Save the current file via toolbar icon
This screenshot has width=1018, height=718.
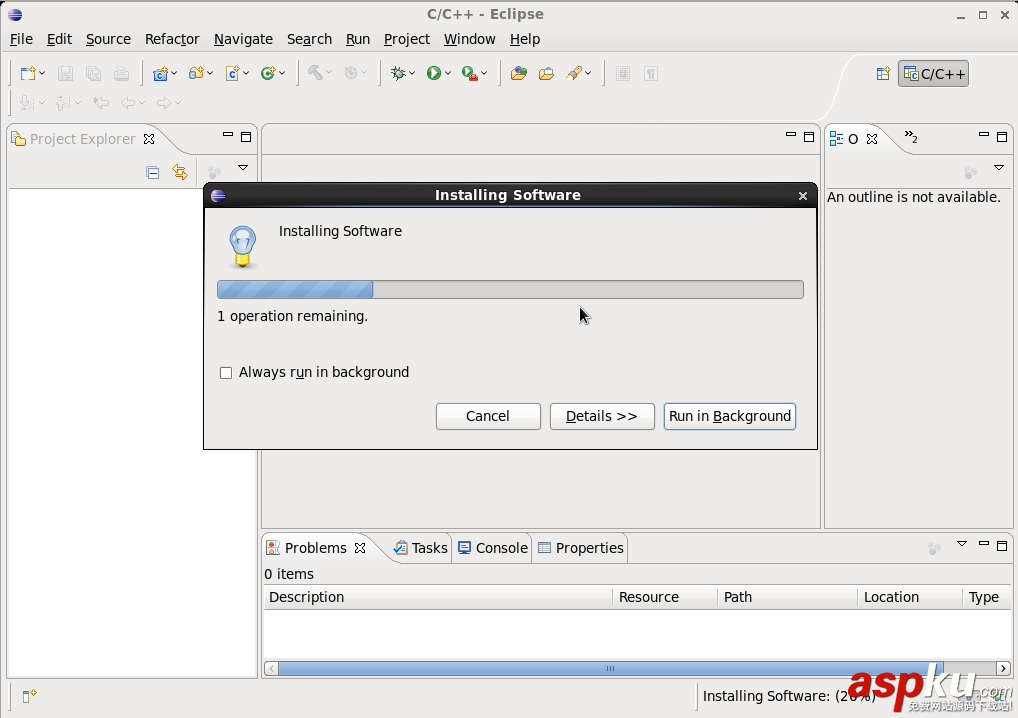(65, 73)
